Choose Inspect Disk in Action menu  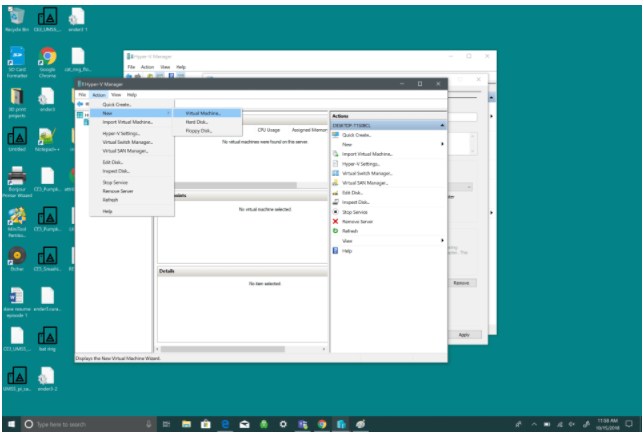click(x=131, y=171)
